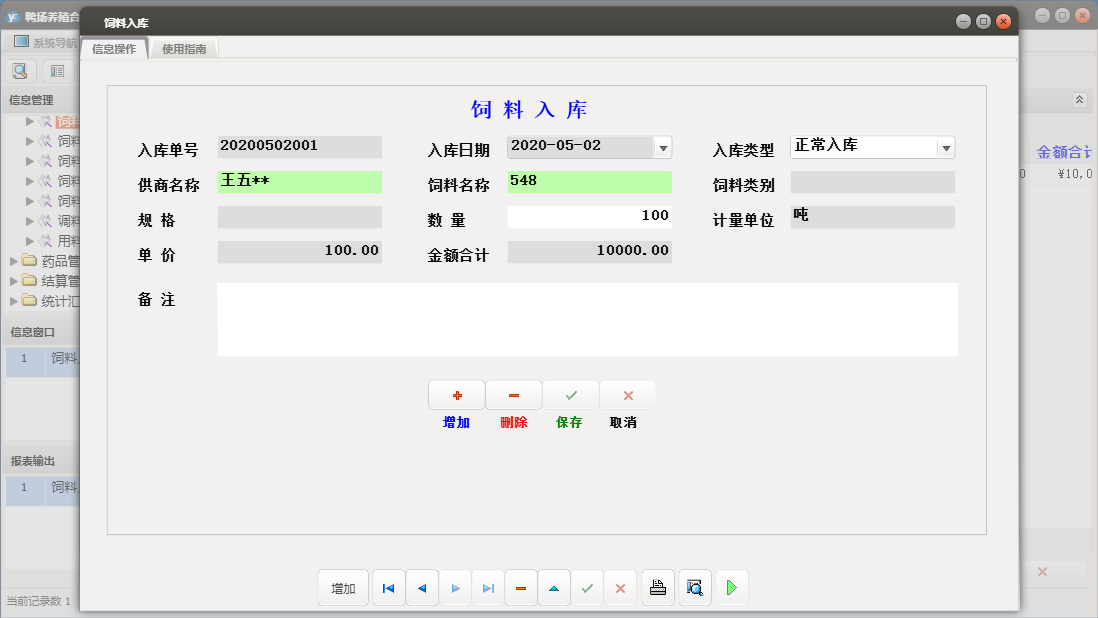Jump to the last record
The height and width of the screenshot is (618, 1098).
click(x=488, y=588)
